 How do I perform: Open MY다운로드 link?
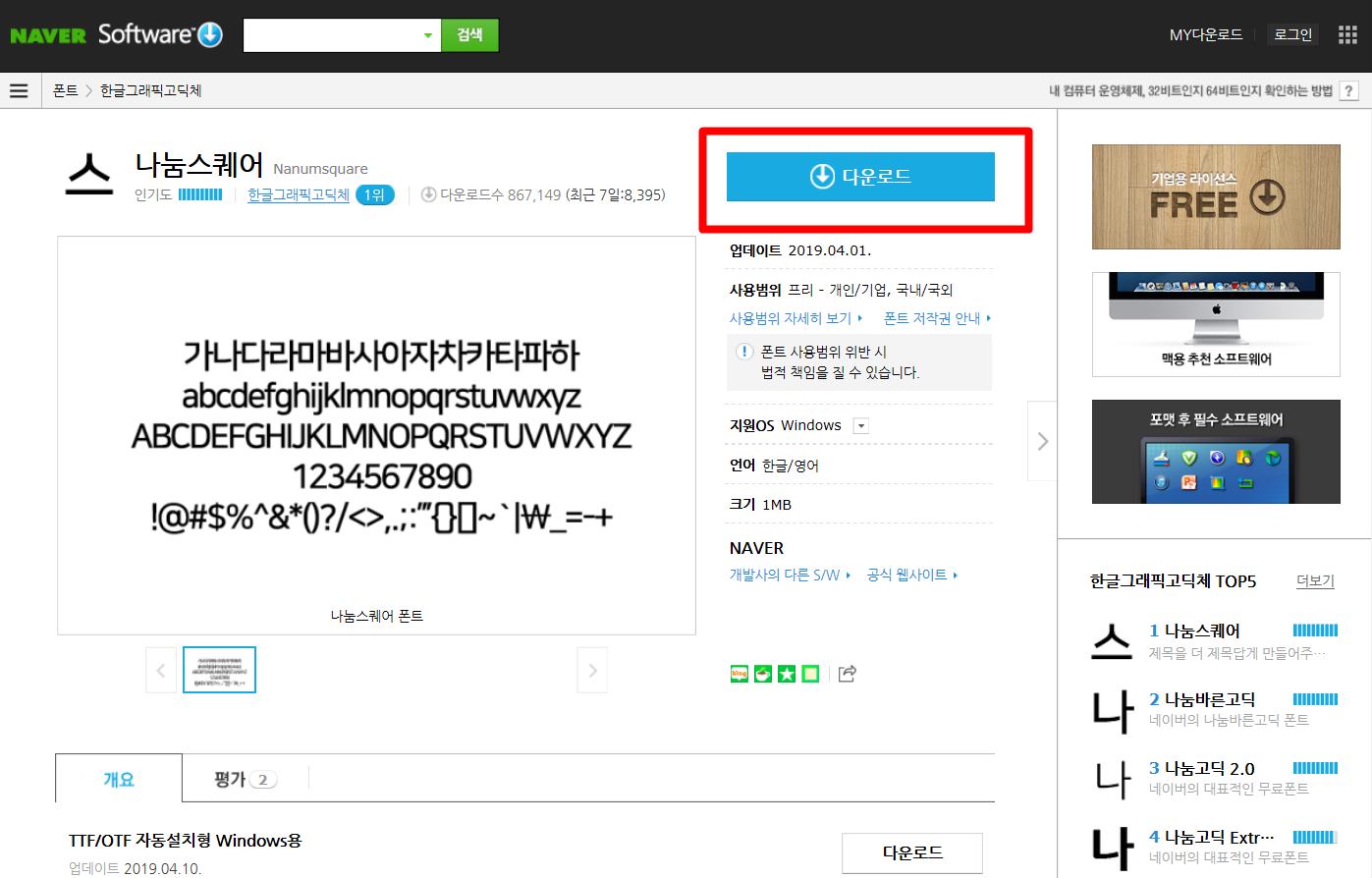1206,34
